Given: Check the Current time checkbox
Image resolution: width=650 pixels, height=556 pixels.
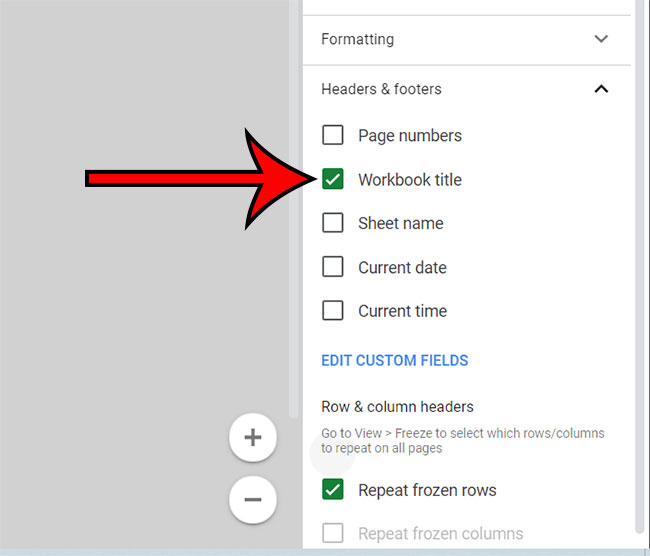Looking at the screenshot, I should click(x=332, y=311).
